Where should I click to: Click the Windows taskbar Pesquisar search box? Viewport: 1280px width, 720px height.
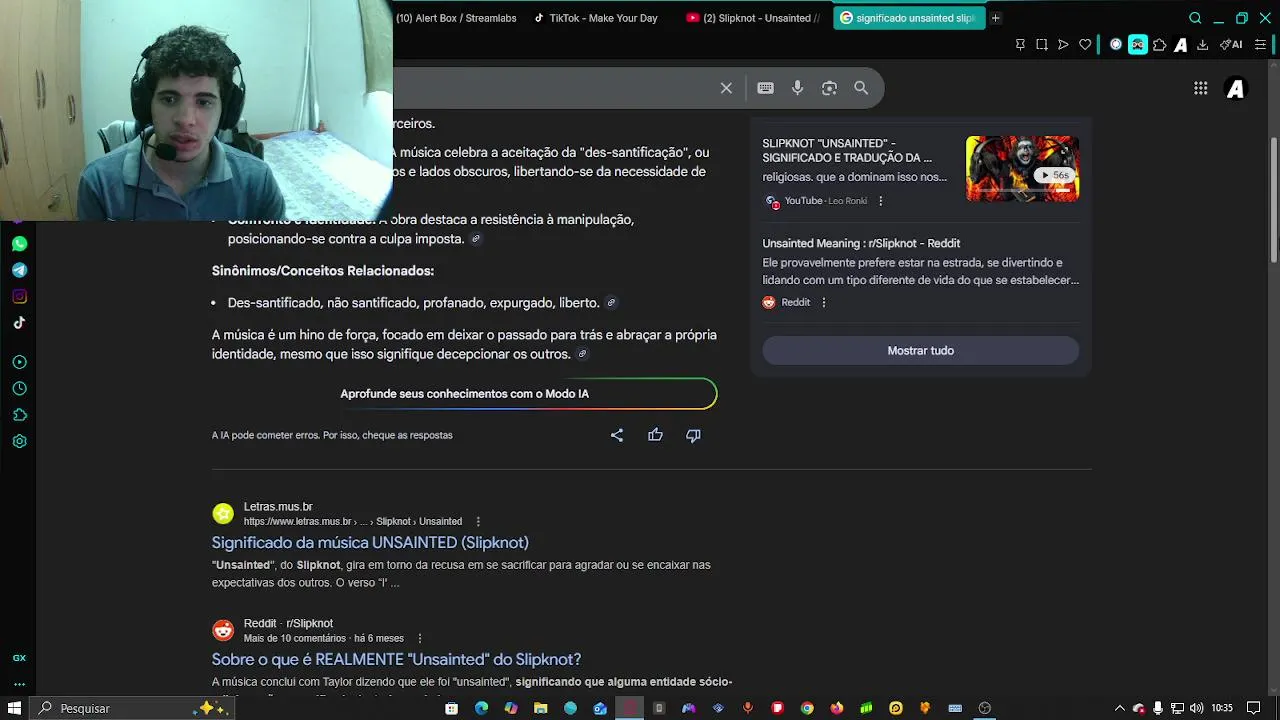click(132, 708)
